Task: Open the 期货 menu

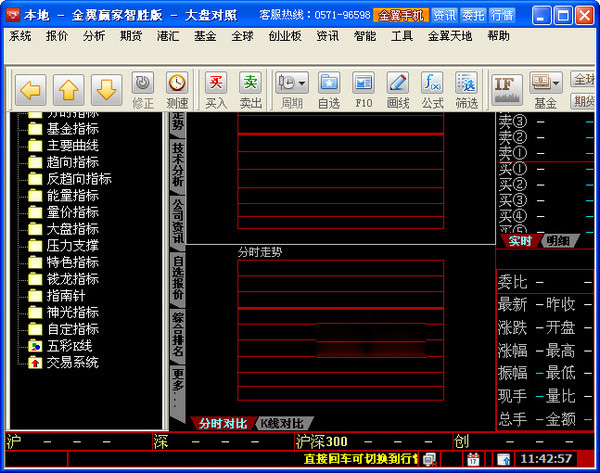Action: [x=131, y=36]
